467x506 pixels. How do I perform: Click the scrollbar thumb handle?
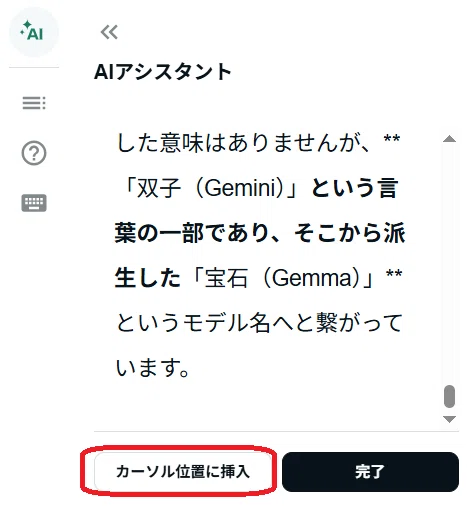coord(449,396)
